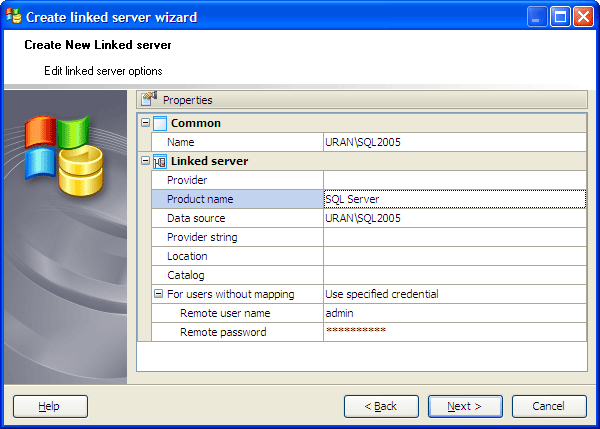The image size is (600, 429).
Task: Click the Provider string value field
Action: pyautogui.click(x=455, y=237)
